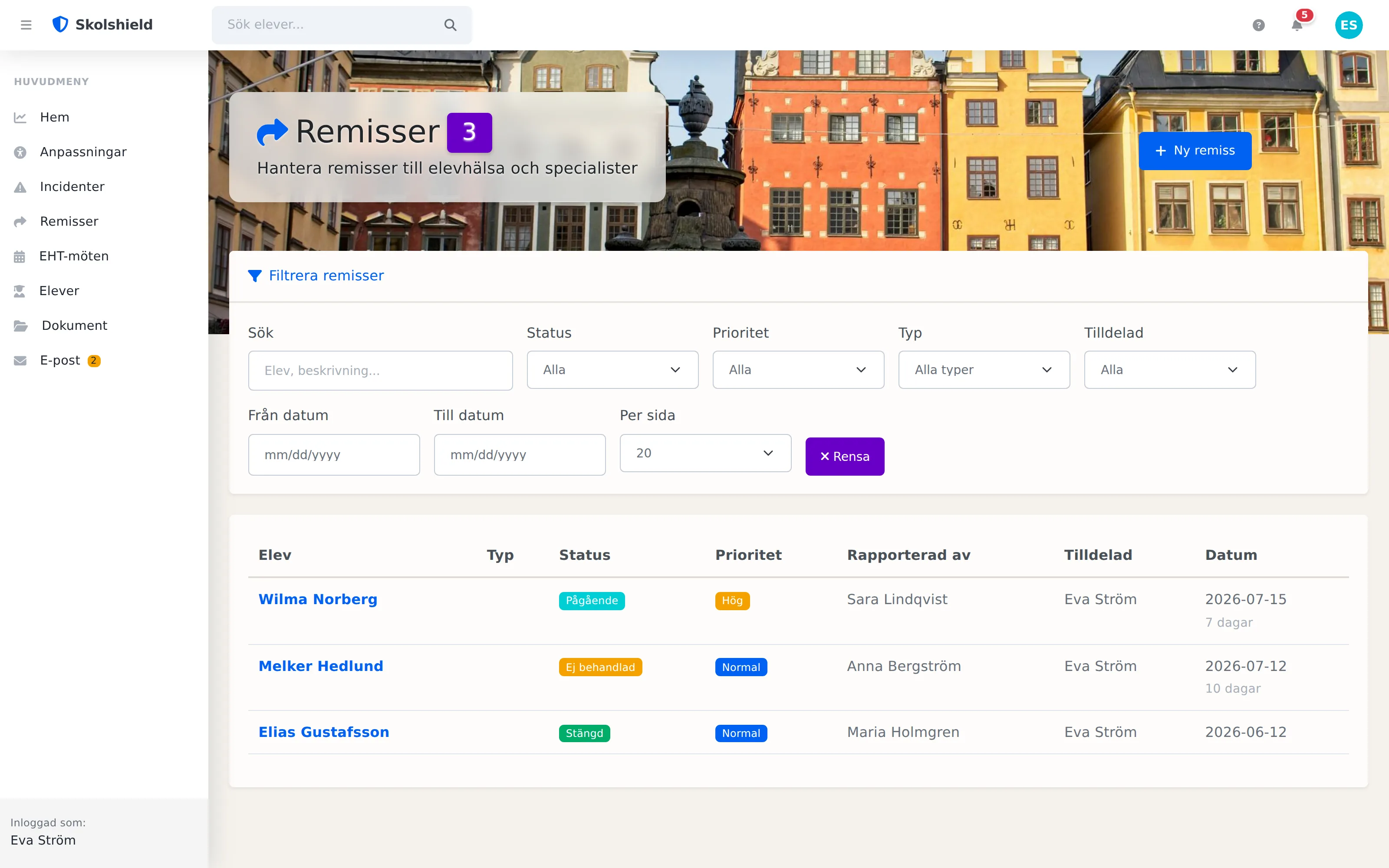The width and height of the screenshot is (1389, 868).
Task: Click the Rensa filter button
Action: tap(844, 457)
